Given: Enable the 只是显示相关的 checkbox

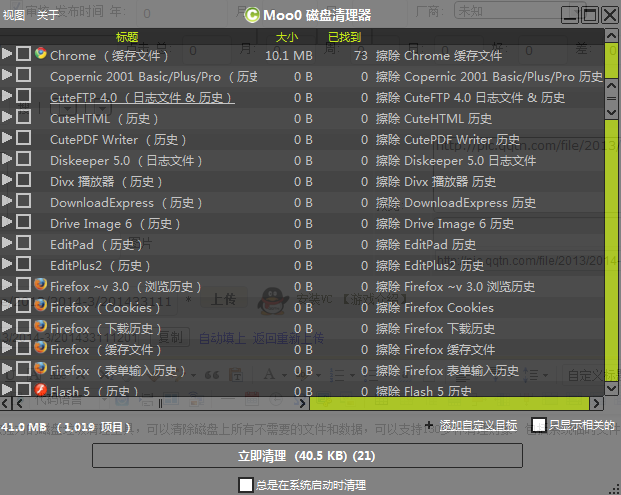Looking at the screenshot, I should pos(539,425).
